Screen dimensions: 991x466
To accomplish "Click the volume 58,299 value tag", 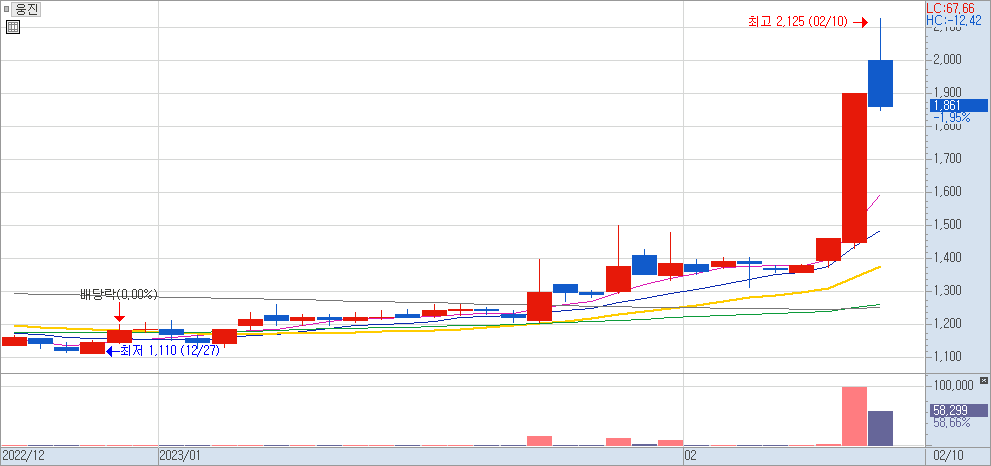I will point(957,411).
